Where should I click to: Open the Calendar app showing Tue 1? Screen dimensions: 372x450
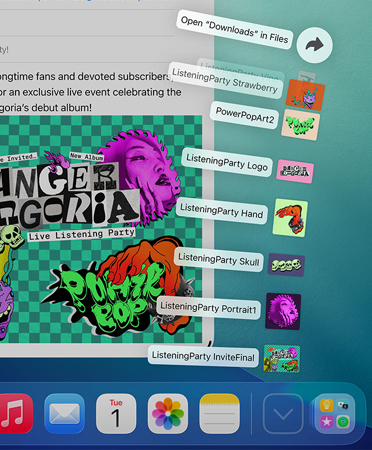pos(116,413)
